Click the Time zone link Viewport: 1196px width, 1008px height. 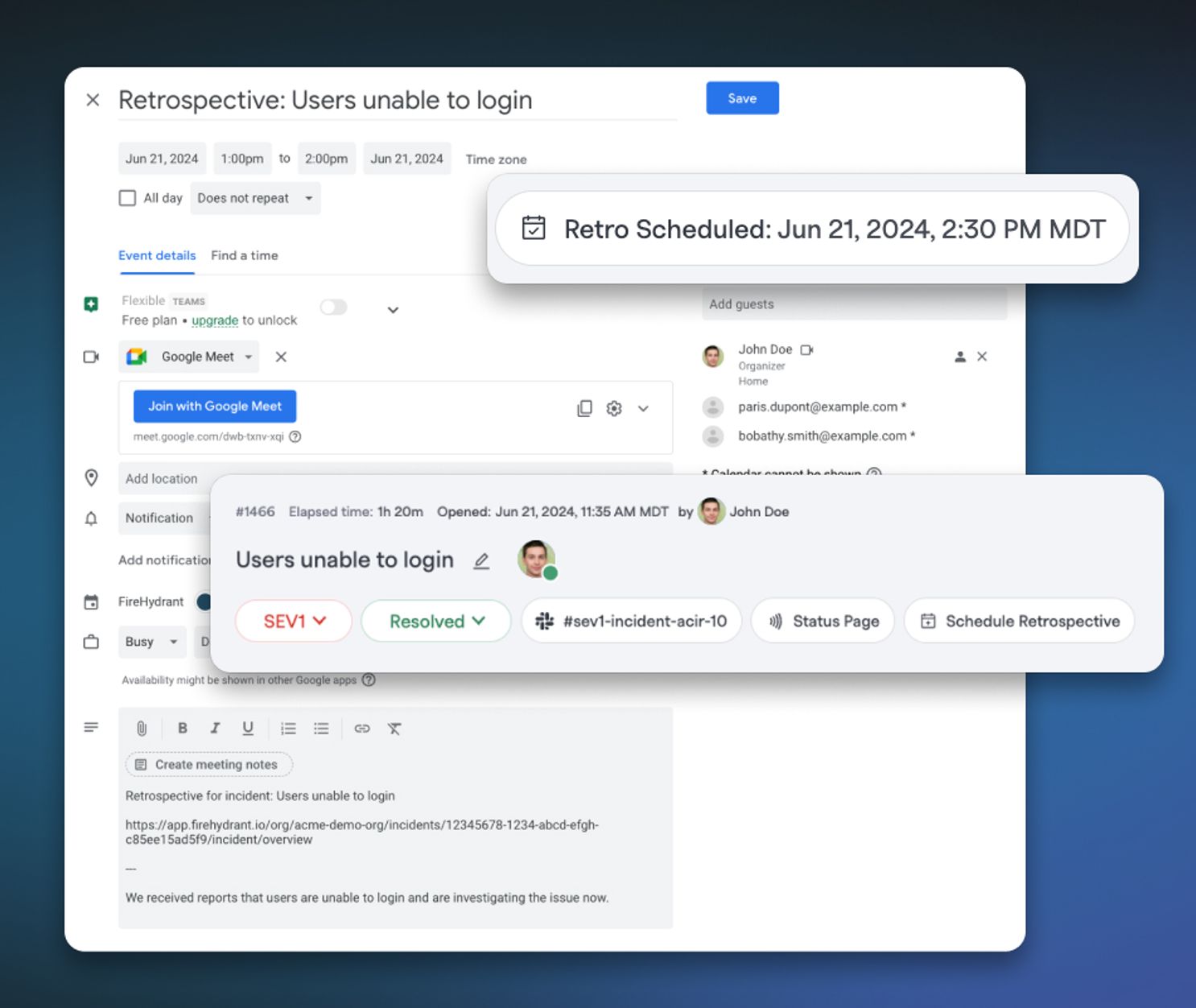coord(496,159)
